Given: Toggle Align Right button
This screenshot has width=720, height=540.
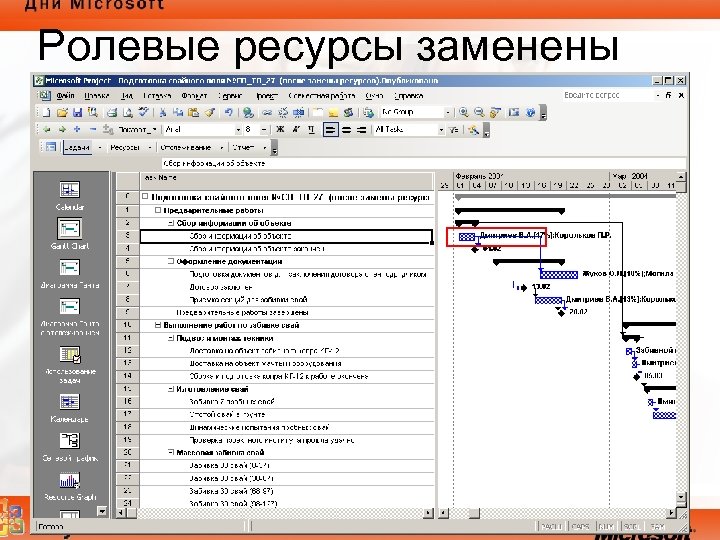Looking at the screenshot, I should (361, 130).
